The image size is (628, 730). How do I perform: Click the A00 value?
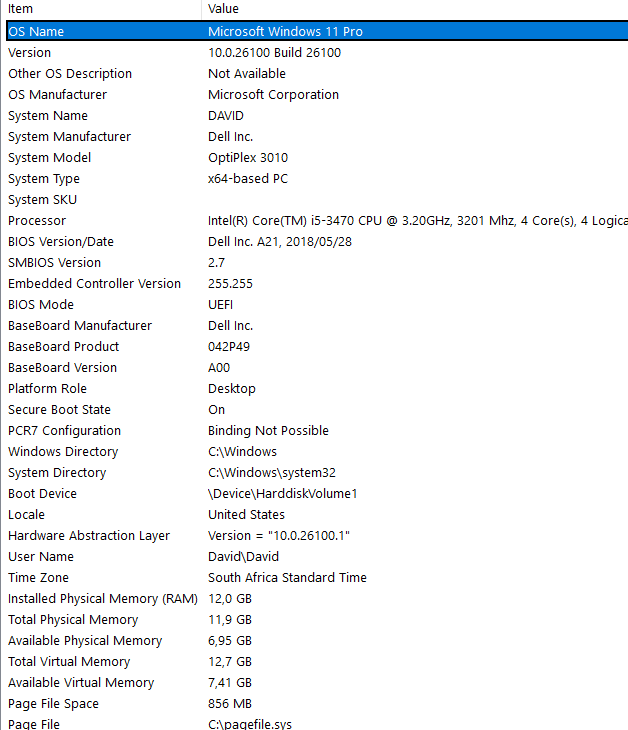pyautogui.click(x=219, y=367)
